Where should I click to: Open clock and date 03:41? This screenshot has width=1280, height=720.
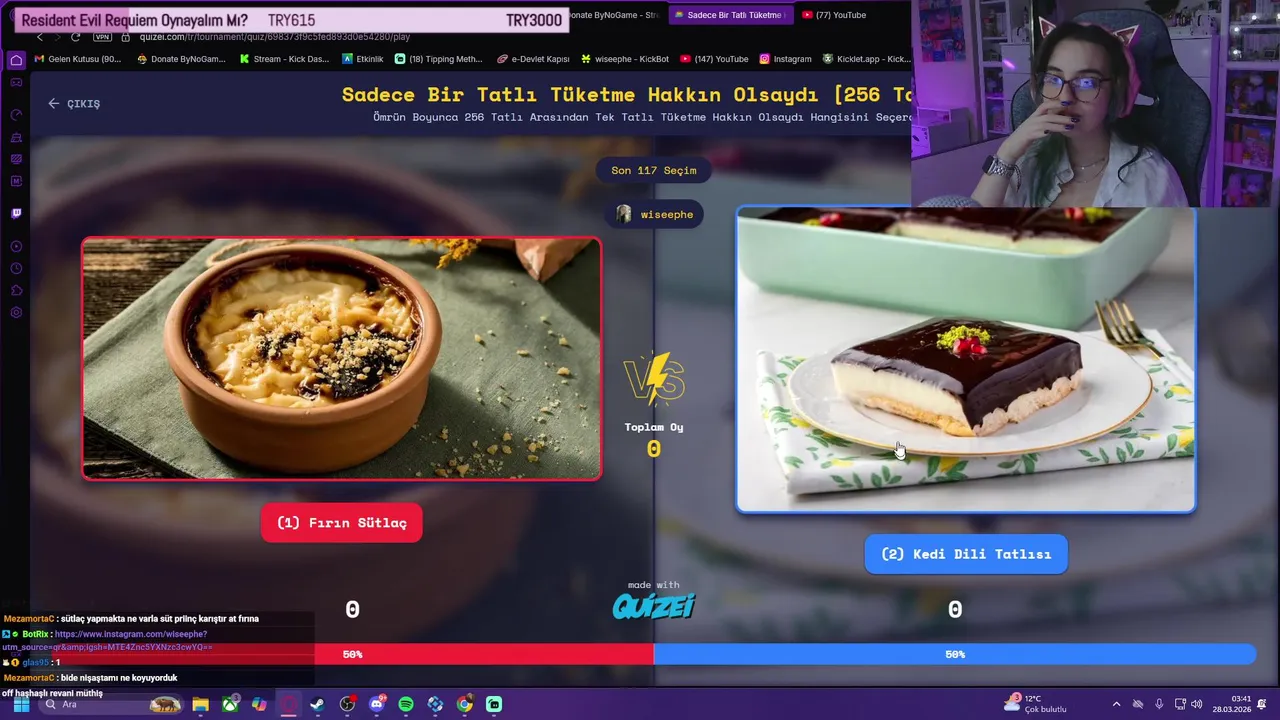click(1232, 704)
